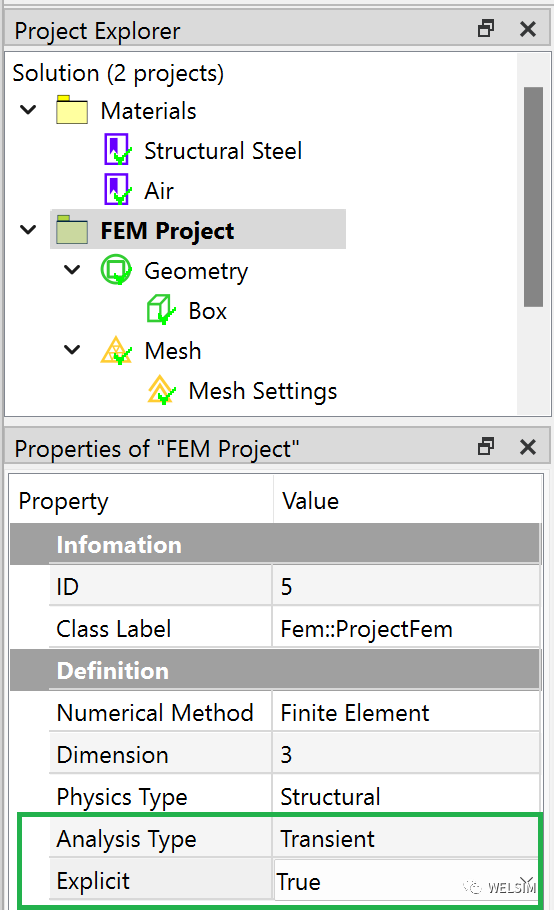Collapse the Mesh branch chevron
The height and width of the screenshot is (910, 554).
[x=72, y=350]
